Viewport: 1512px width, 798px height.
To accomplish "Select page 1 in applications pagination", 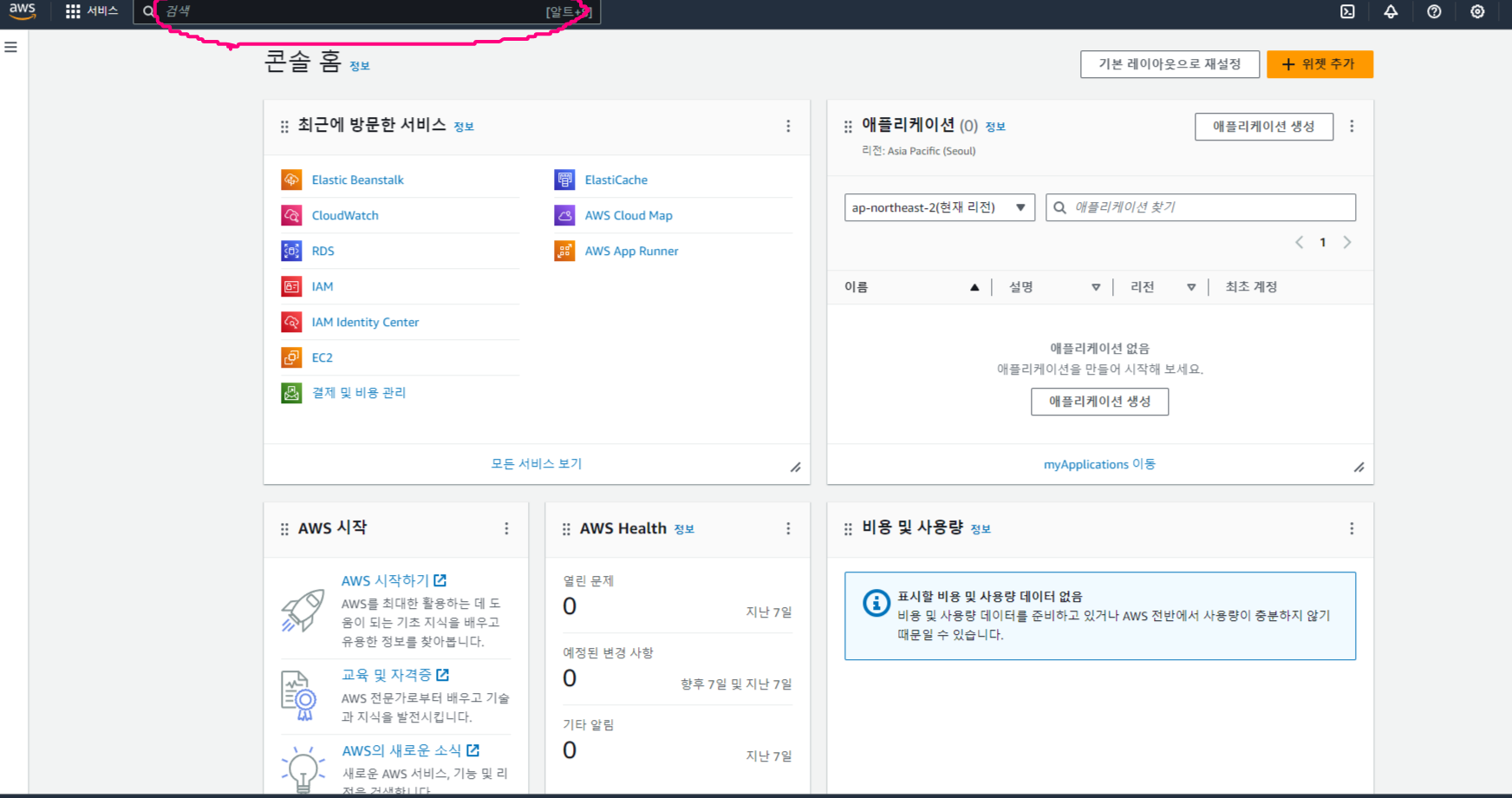I will (1323, 242).
